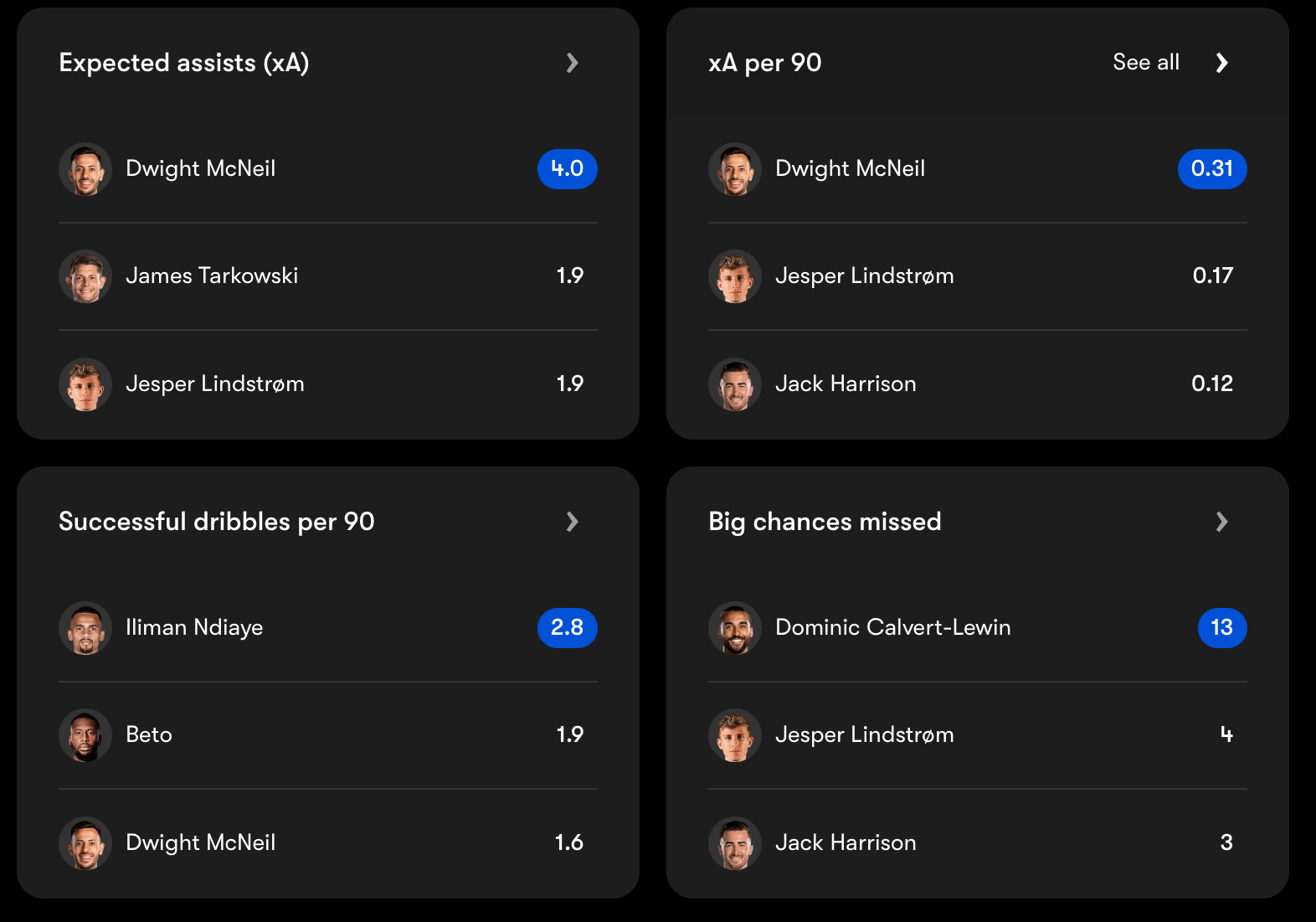Click Jesper Lindstrøm avatar in Expected assists
Viewport: 1316px width, 922px height.
click(x=85, y=384)
